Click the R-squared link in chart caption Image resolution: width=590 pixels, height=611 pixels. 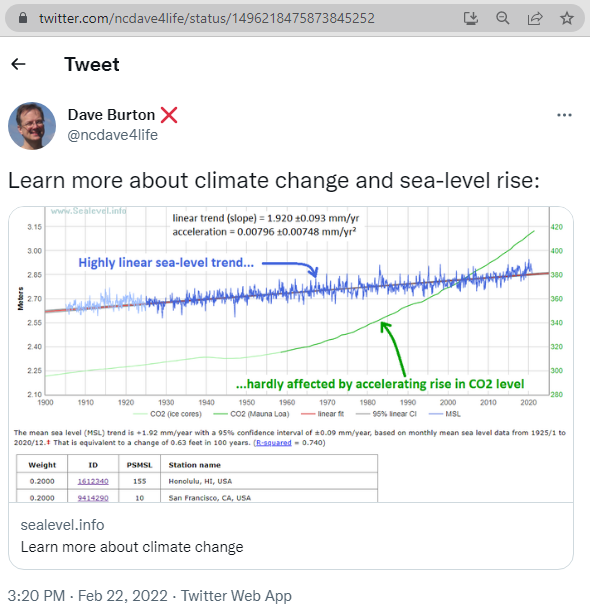tap(274, 443)
